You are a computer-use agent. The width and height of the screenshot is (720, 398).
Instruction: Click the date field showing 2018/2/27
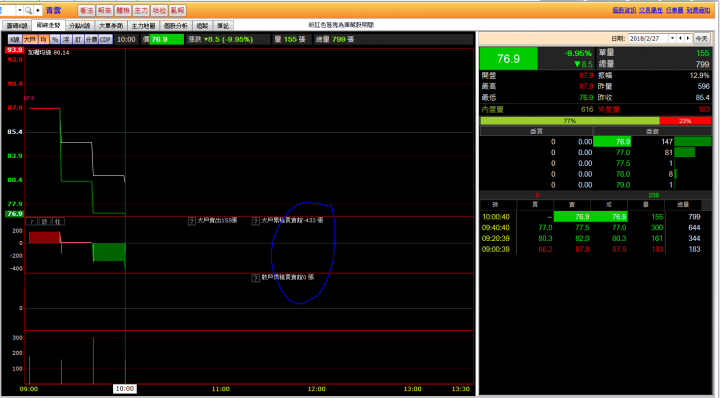tap(648, 39)
